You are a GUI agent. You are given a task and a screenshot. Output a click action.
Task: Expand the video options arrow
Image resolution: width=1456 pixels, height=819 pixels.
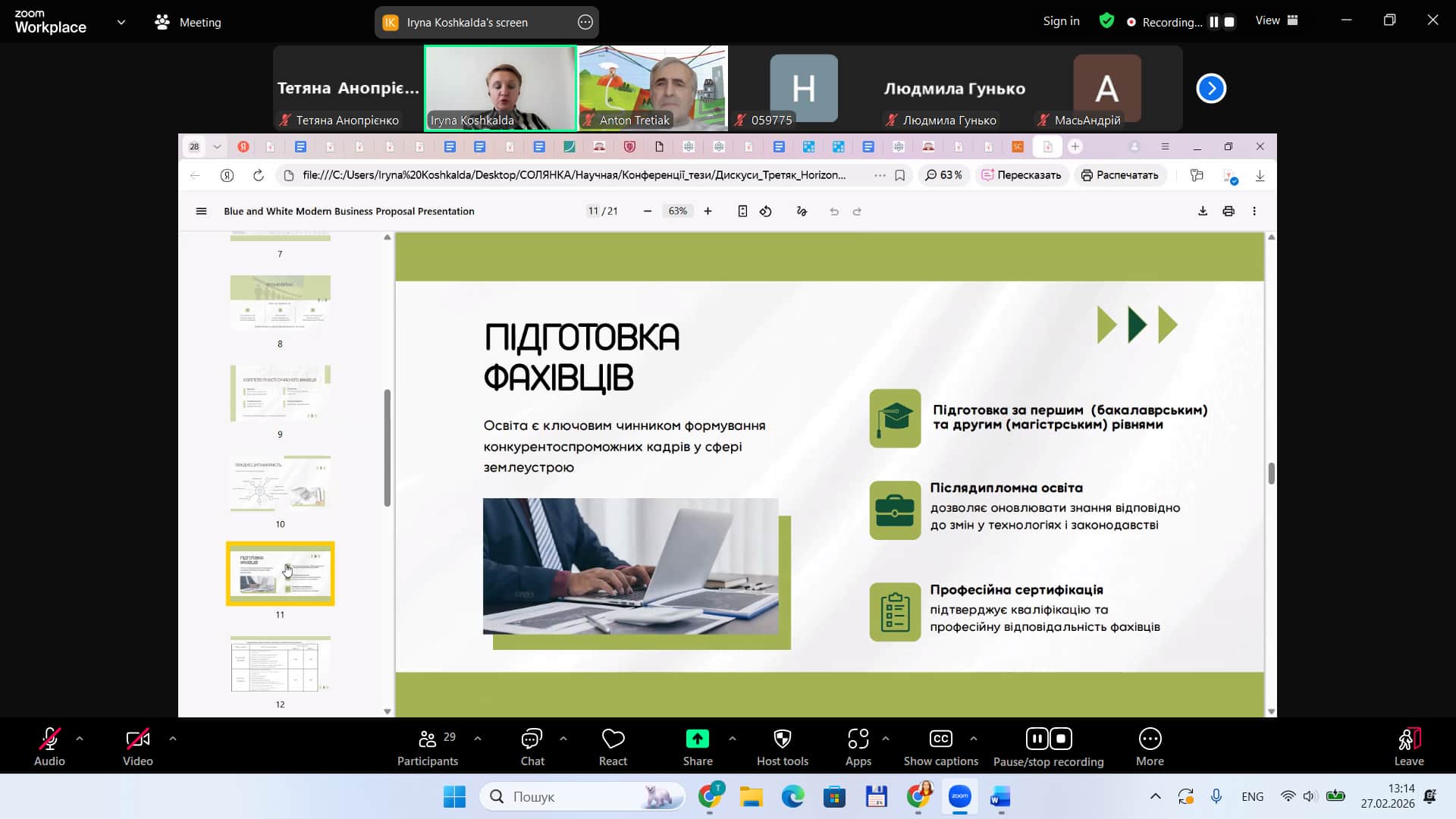173,738
